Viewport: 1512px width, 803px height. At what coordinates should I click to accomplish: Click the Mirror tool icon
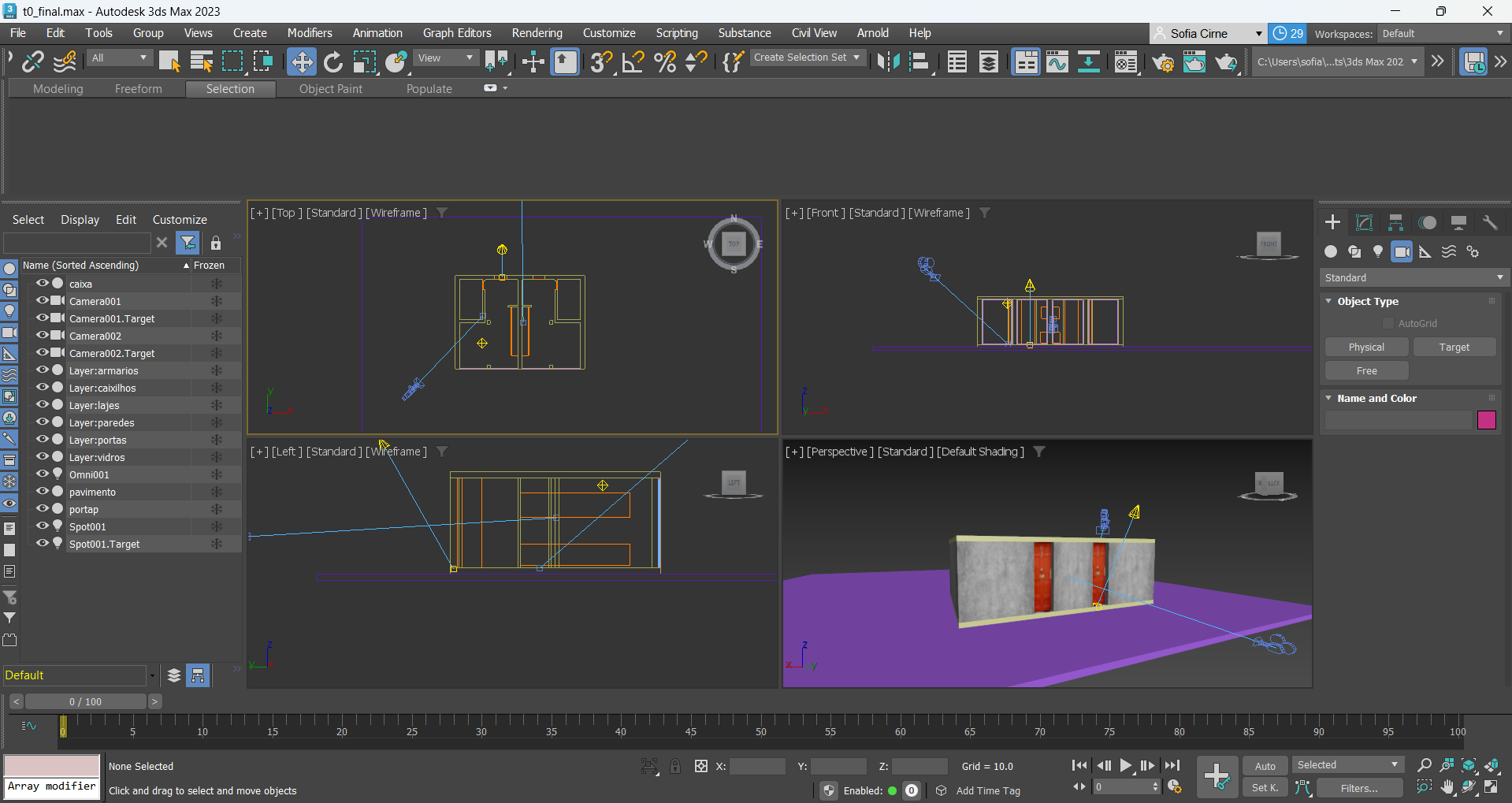pos(888,61)
